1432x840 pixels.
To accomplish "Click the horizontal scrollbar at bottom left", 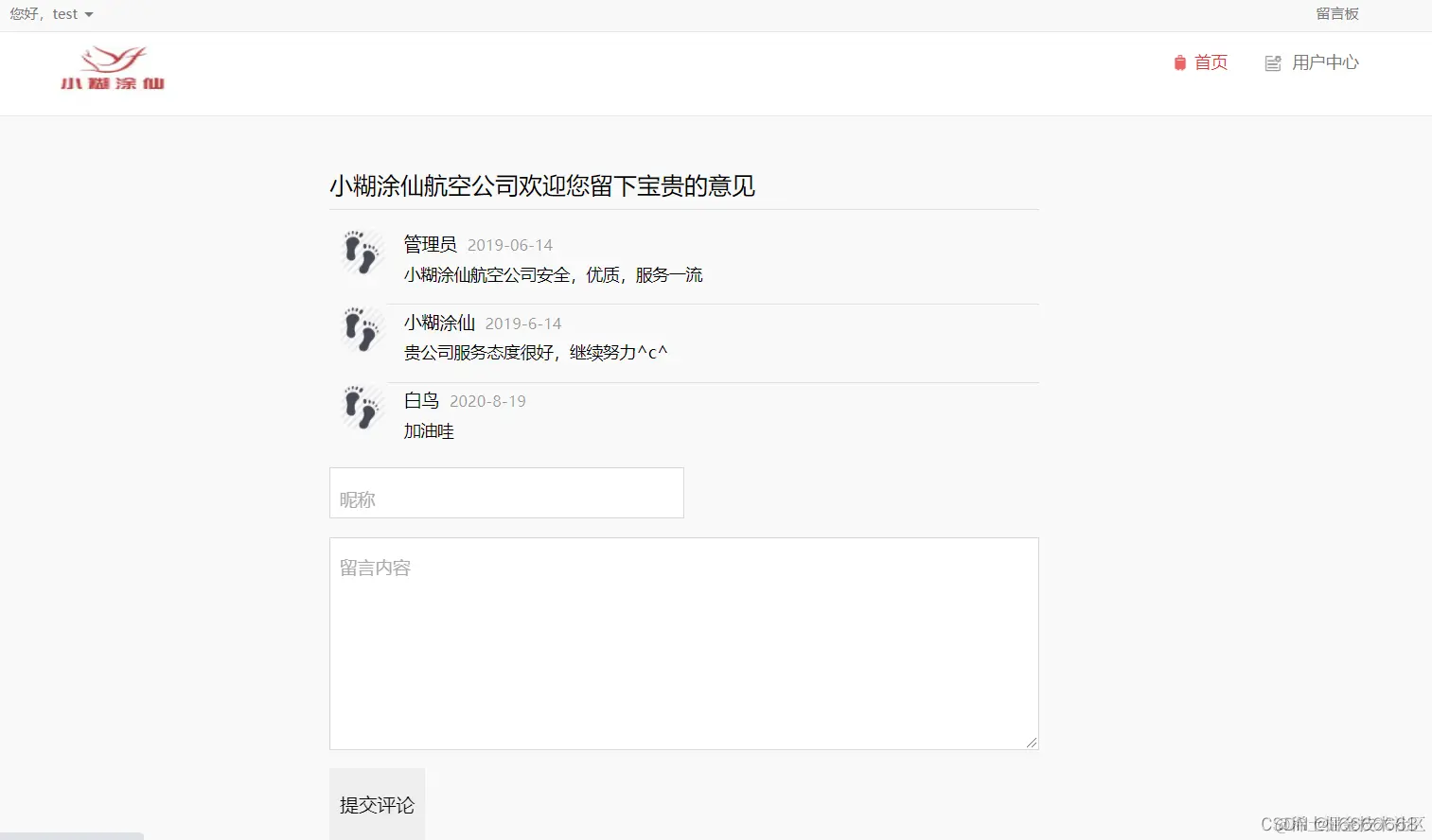I will (x=72, y=835).
